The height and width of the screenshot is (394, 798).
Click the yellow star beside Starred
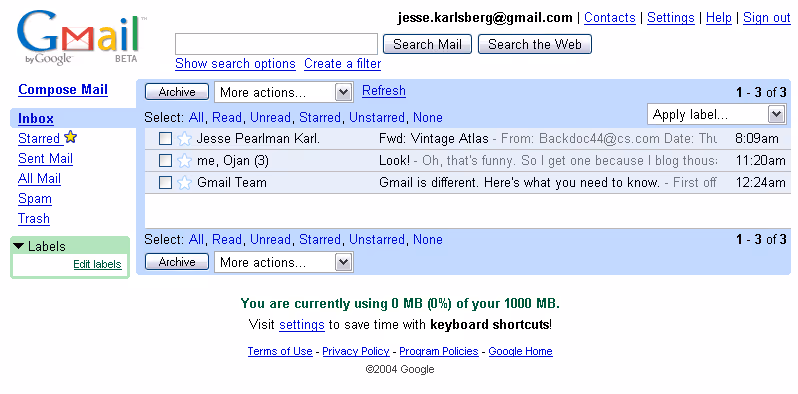click(71, 137)
